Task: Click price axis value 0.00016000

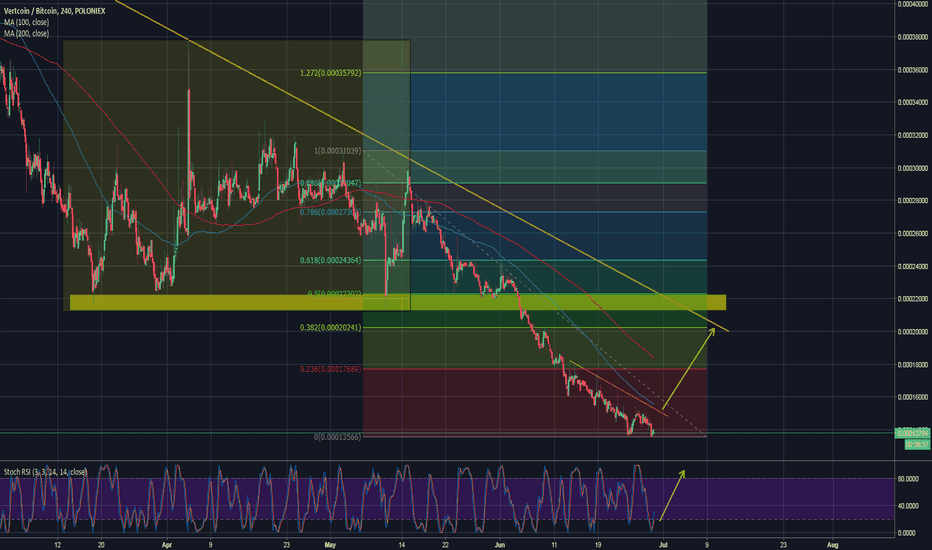Action: coord(913,397)
